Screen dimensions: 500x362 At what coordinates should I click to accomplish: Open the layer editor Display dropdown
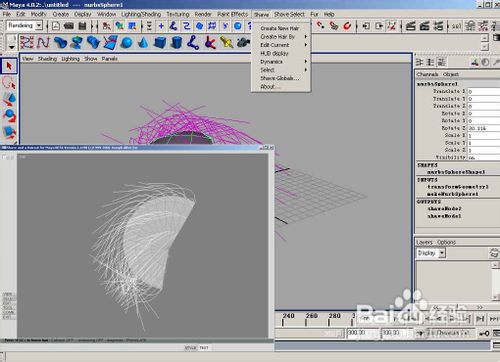[442, 253]
